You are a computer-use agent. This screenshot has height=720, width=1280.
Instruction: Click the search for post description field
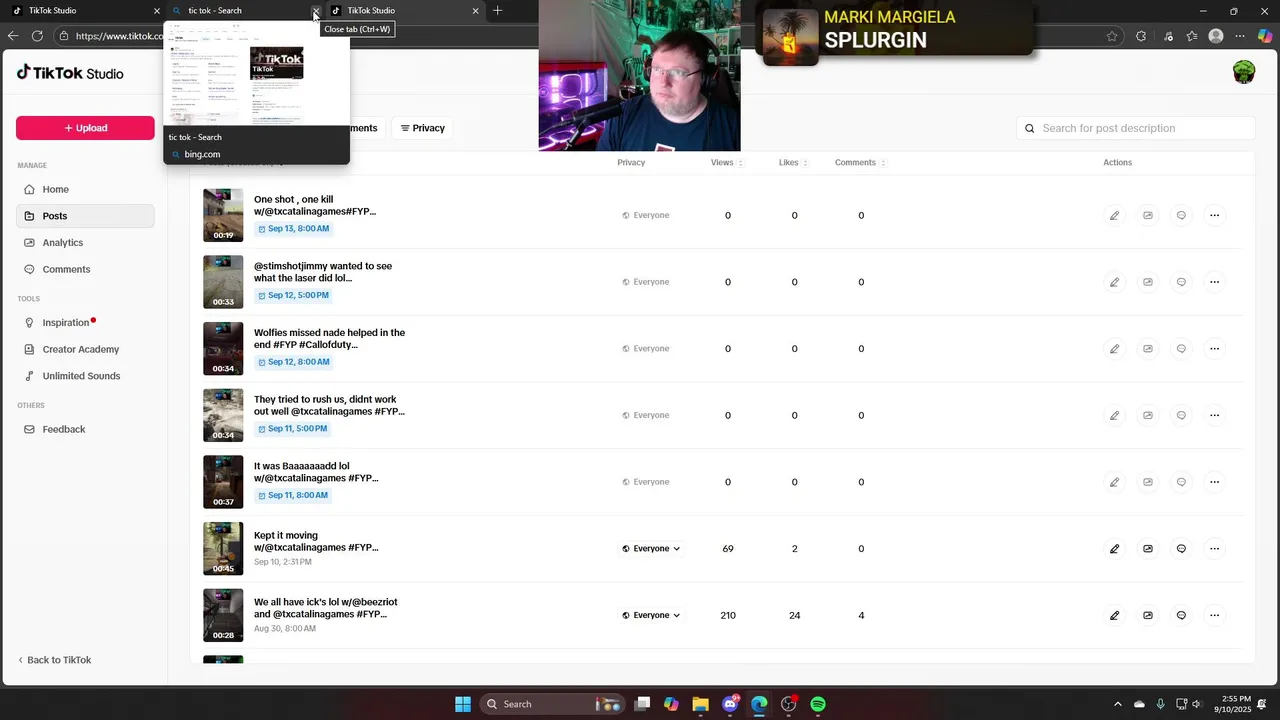tap(1136, 128)
